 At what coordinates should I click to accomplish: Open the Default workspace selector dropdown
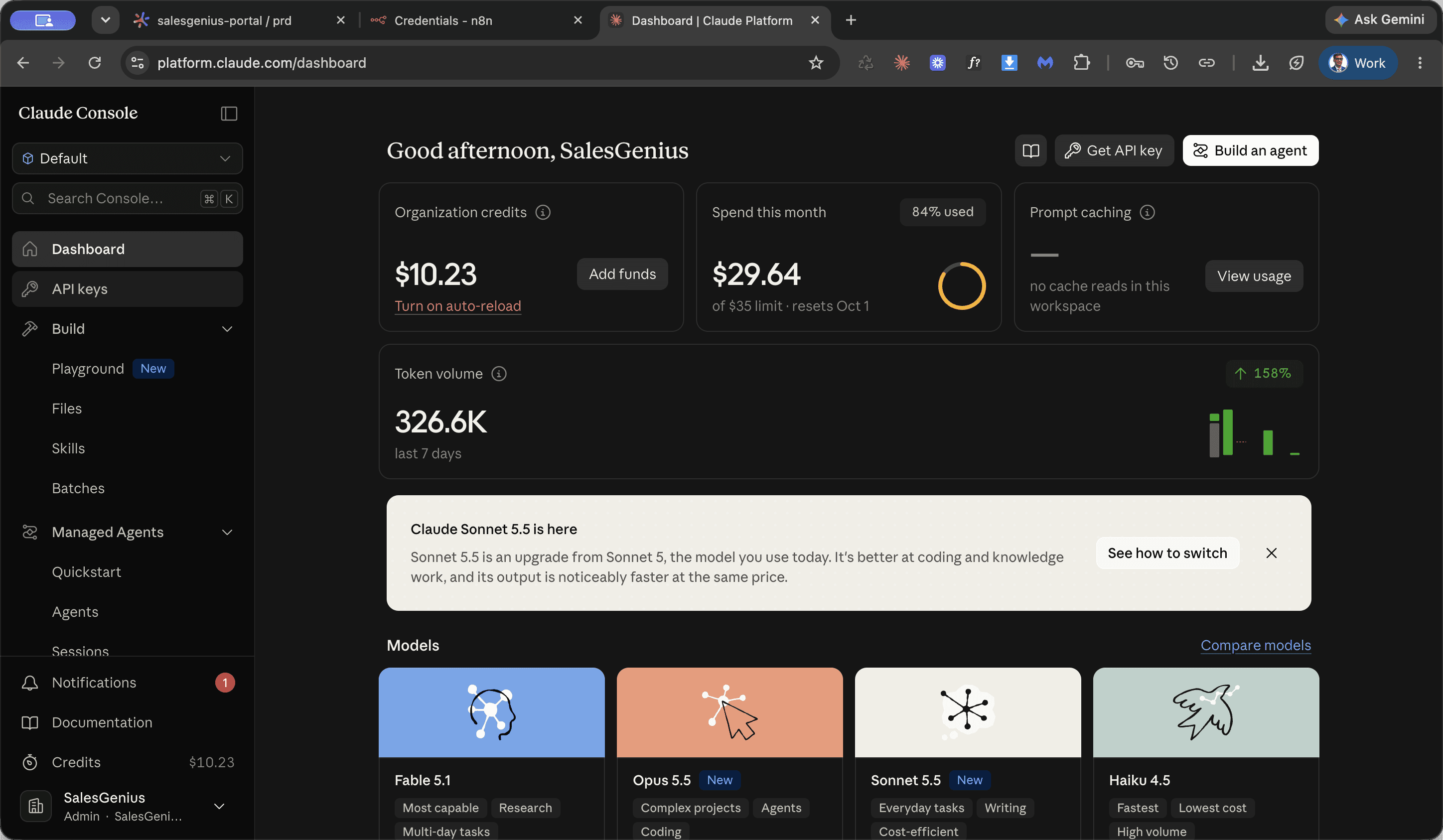click(x=127, y=158)
